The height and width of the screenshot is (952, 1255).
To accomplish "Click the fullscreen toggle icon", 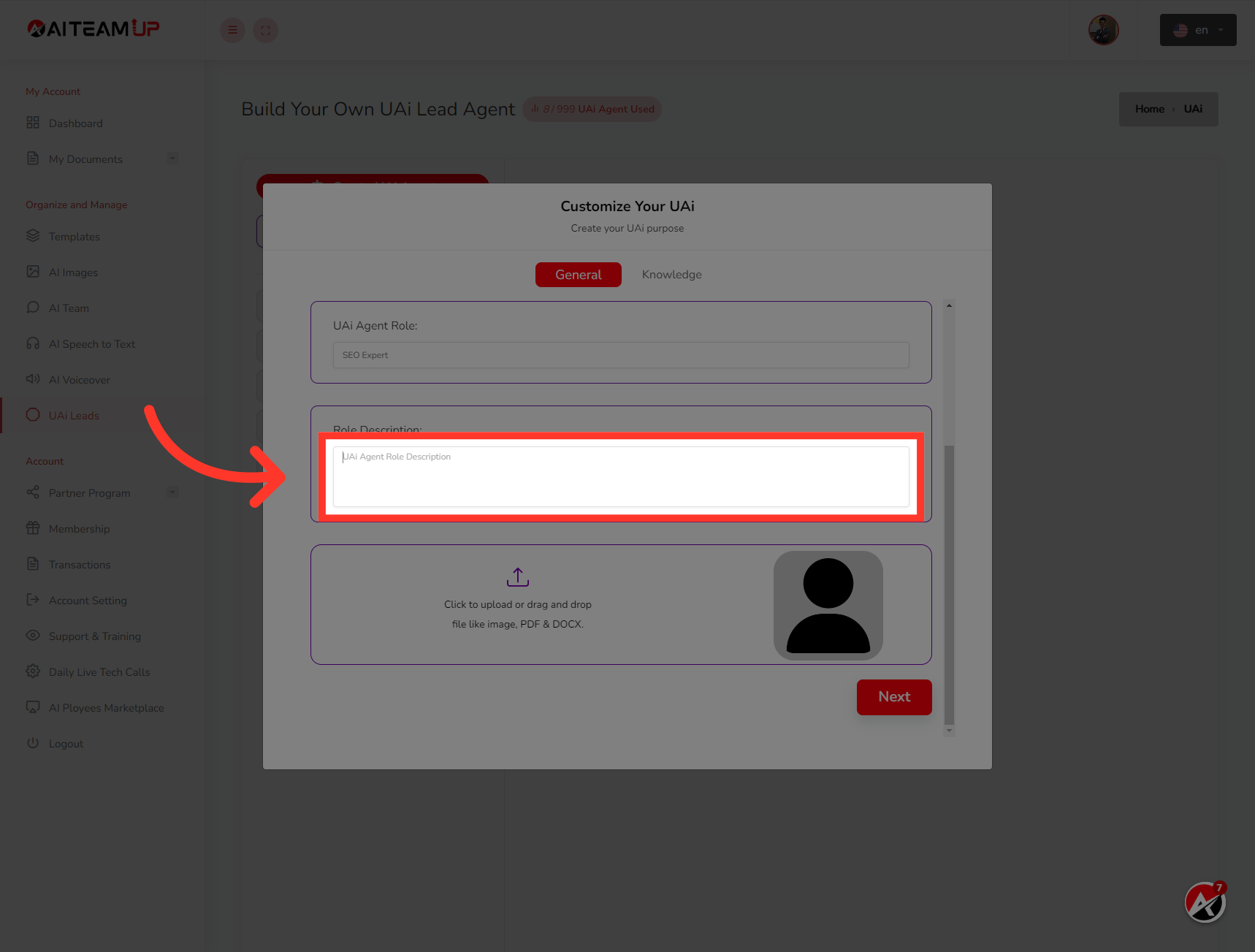I will click(265, 30).
